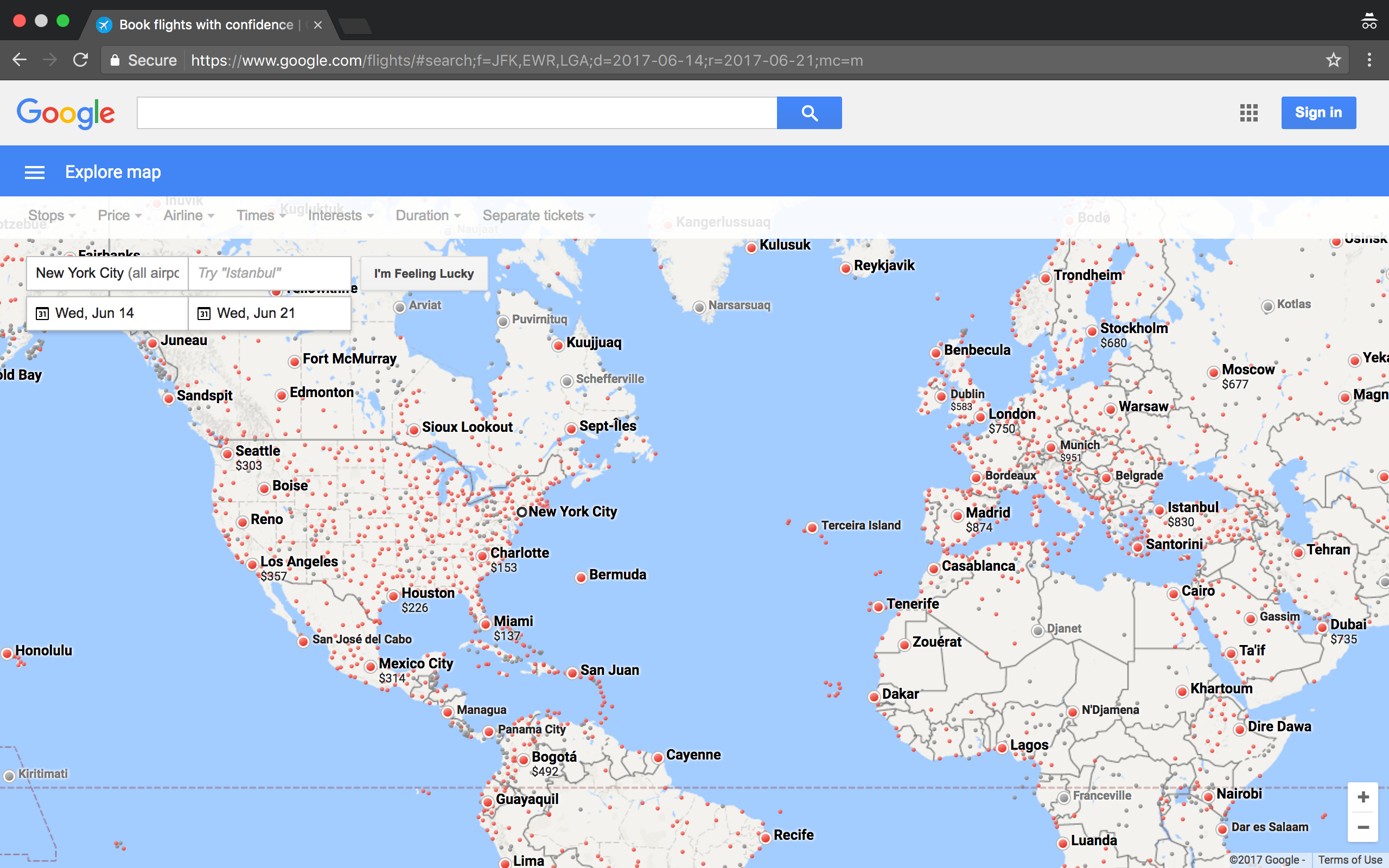Viewport: 1389px width, 868px height.
Task: Bookmark this page with the star icon
Action: click(1333, 60)
